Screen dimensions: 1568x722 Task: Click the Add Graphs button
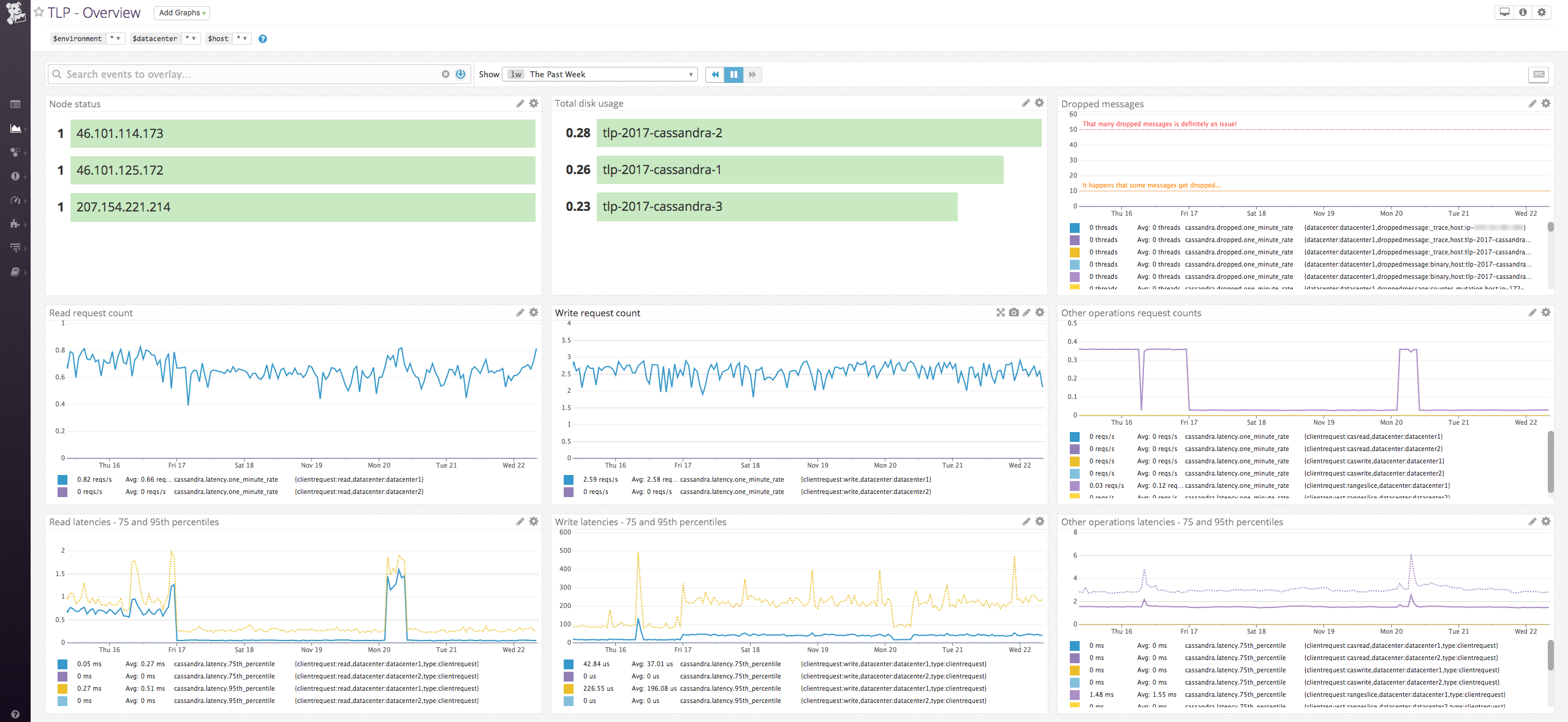181,12
